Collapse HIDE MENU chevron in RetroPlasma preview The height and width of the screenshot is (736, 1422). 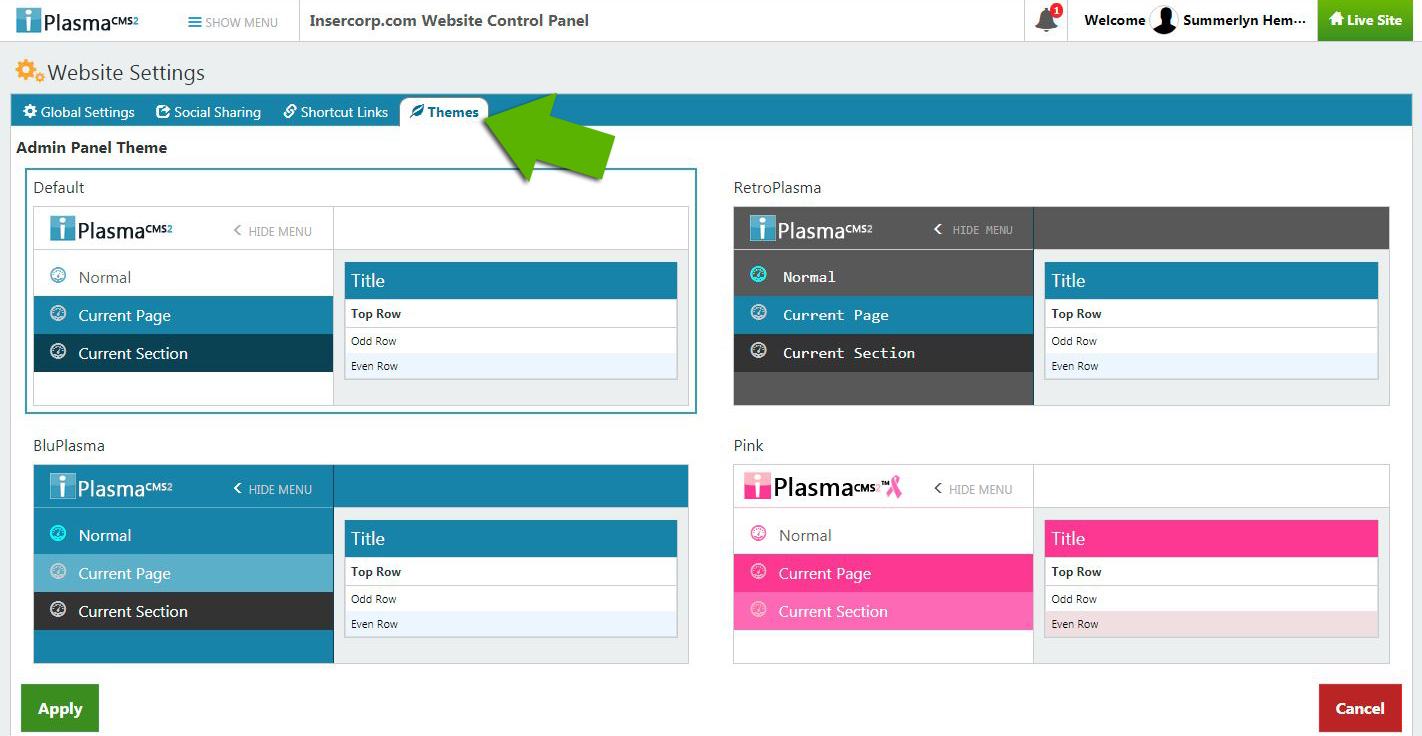coord(938,229)
